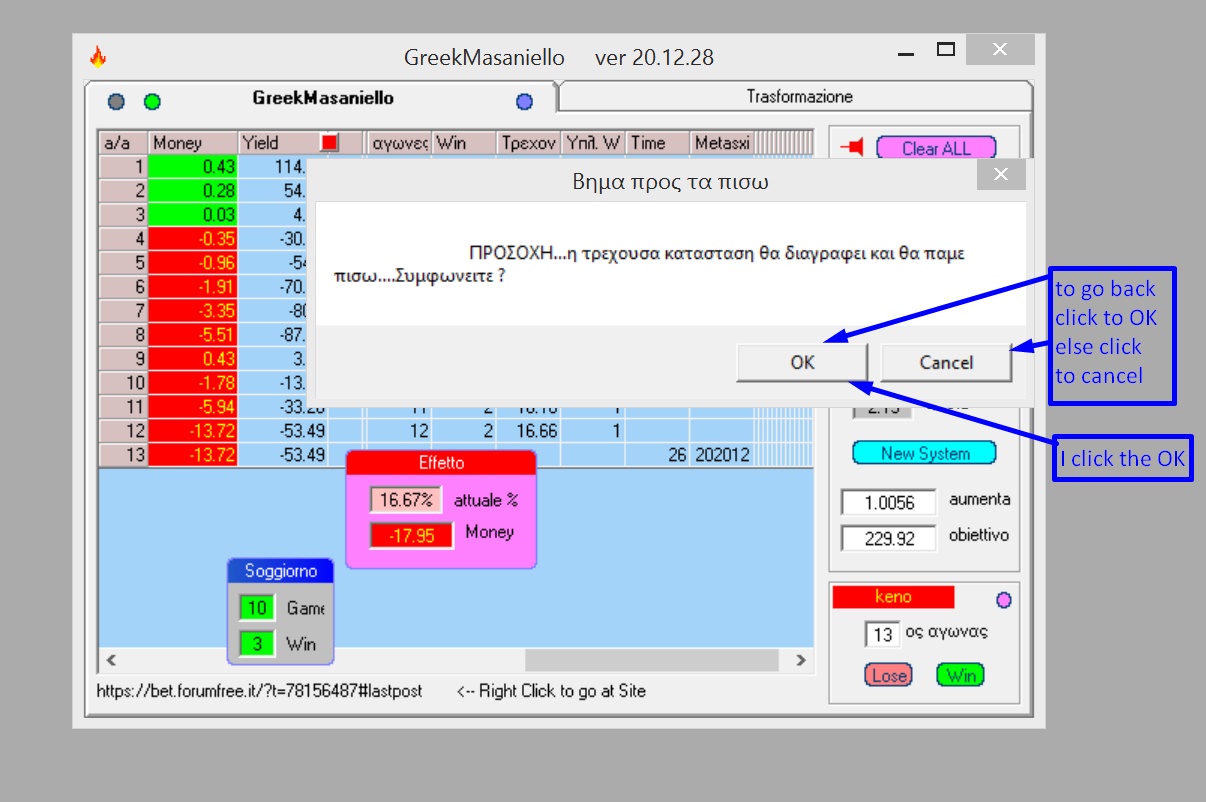
Task: Click the aumenta input field showing 1.0056
Action: pyautogui.click(x=888, y=502)
